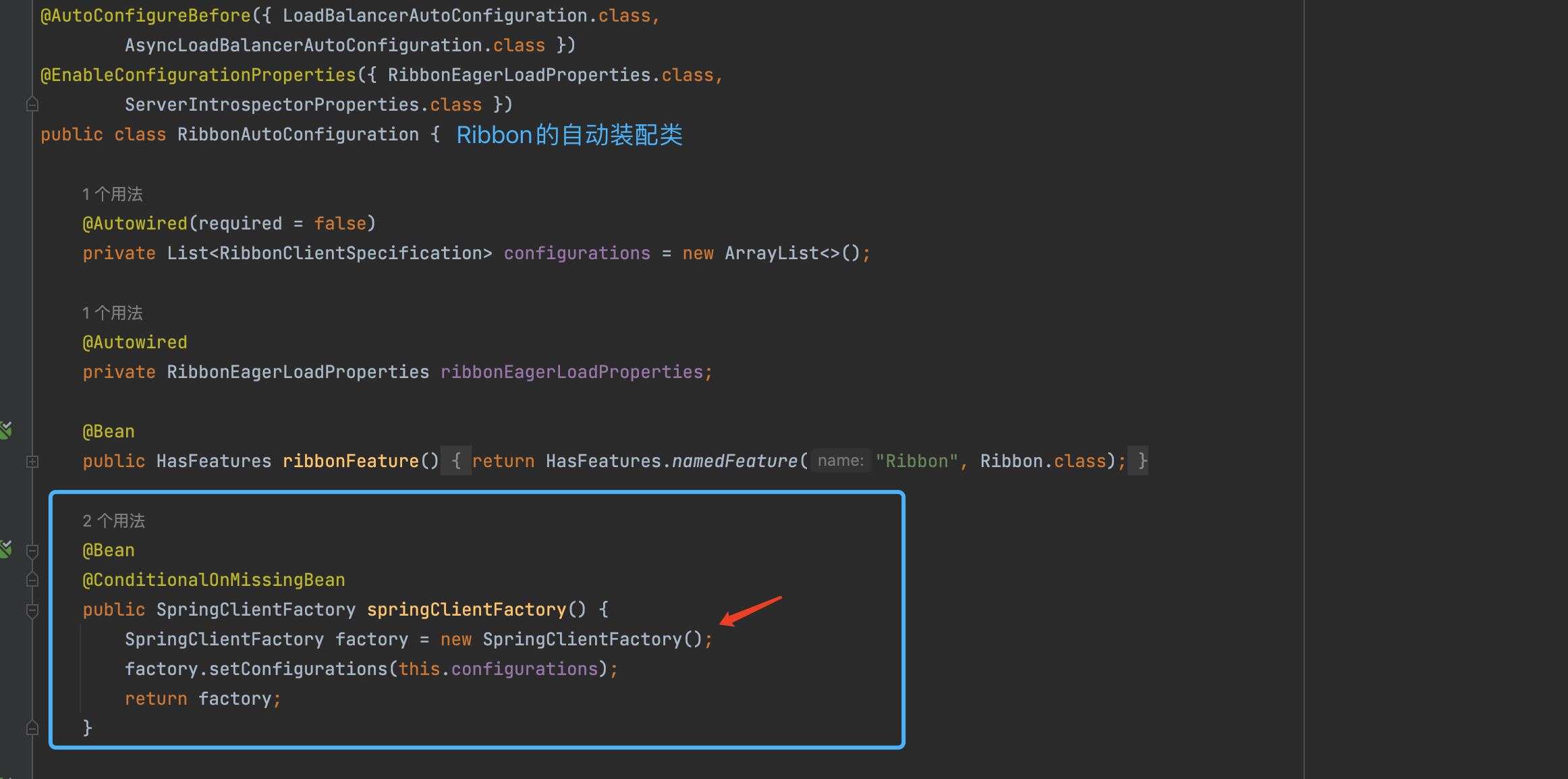
Task: Click the fold end marker at springClientFactory's closing brace
Action: tap(32, 728)
